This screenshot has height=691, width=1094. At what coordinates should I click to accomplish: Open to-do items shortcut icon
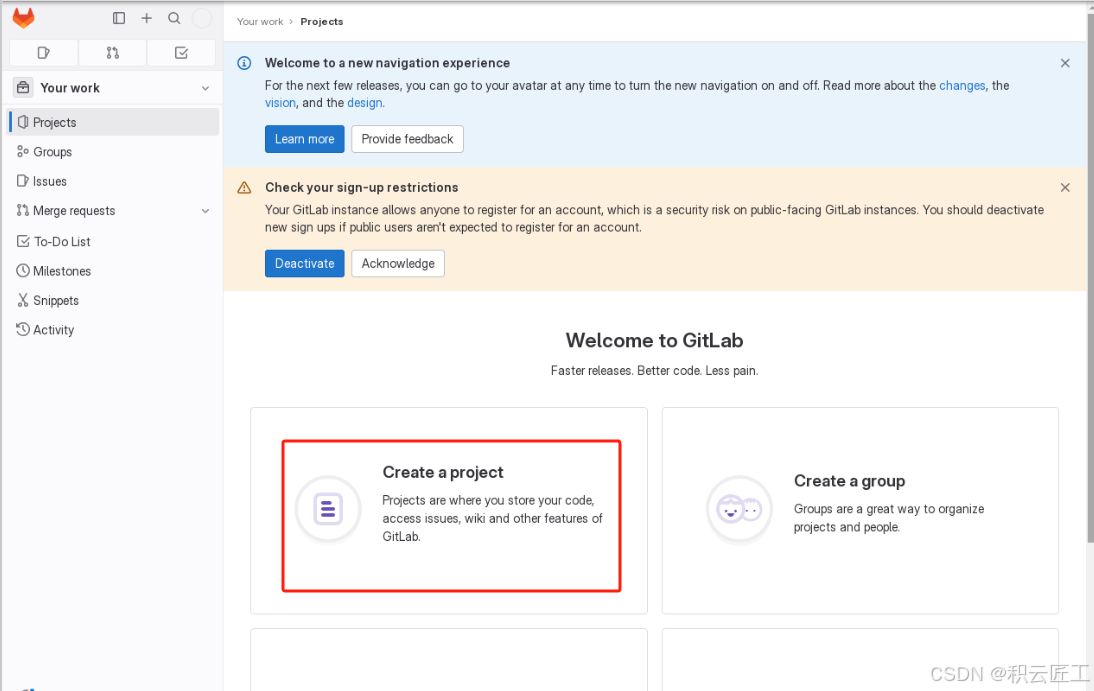pos(181,52)
